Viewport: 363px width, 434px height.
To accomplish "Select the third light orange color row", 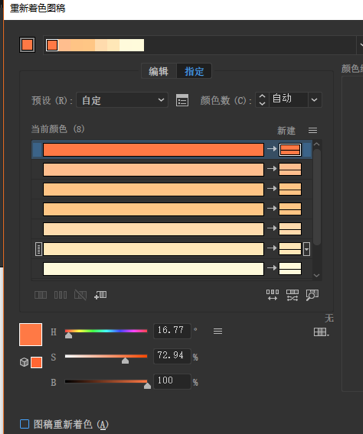I will coord(153,189).
